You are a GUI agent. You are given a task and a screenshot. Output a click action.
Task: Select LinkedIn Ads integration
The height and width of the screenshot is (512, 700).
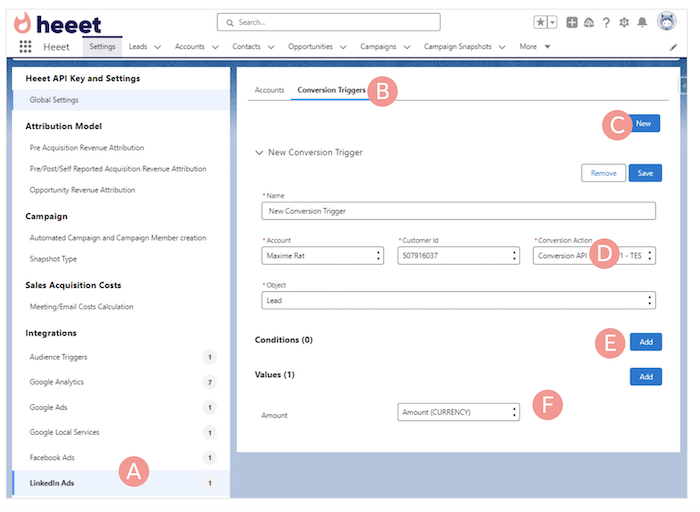pyautogui.click(x=121, y=483)
